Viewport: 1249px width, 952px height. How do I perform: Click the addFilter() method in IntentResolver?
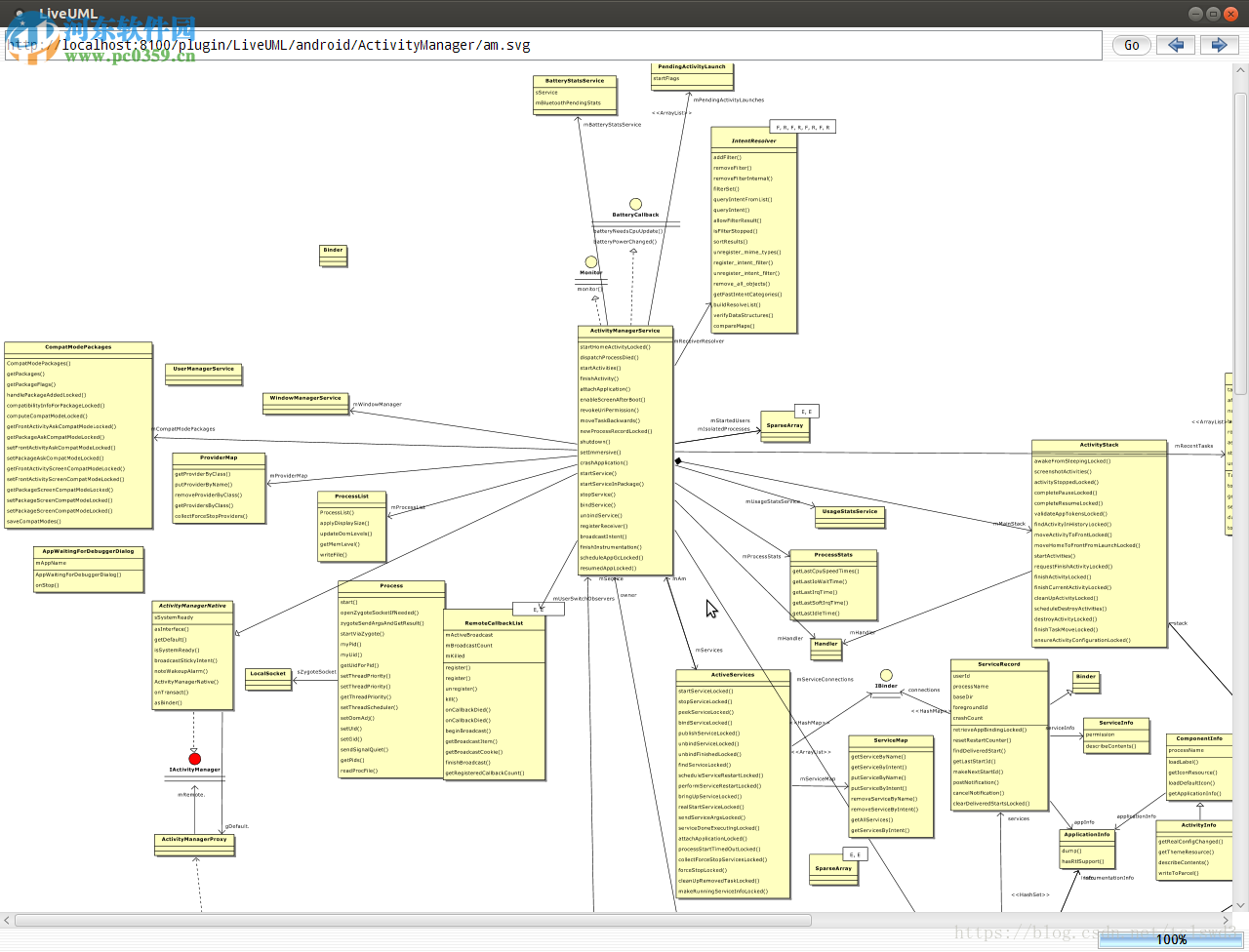point(727,157)
